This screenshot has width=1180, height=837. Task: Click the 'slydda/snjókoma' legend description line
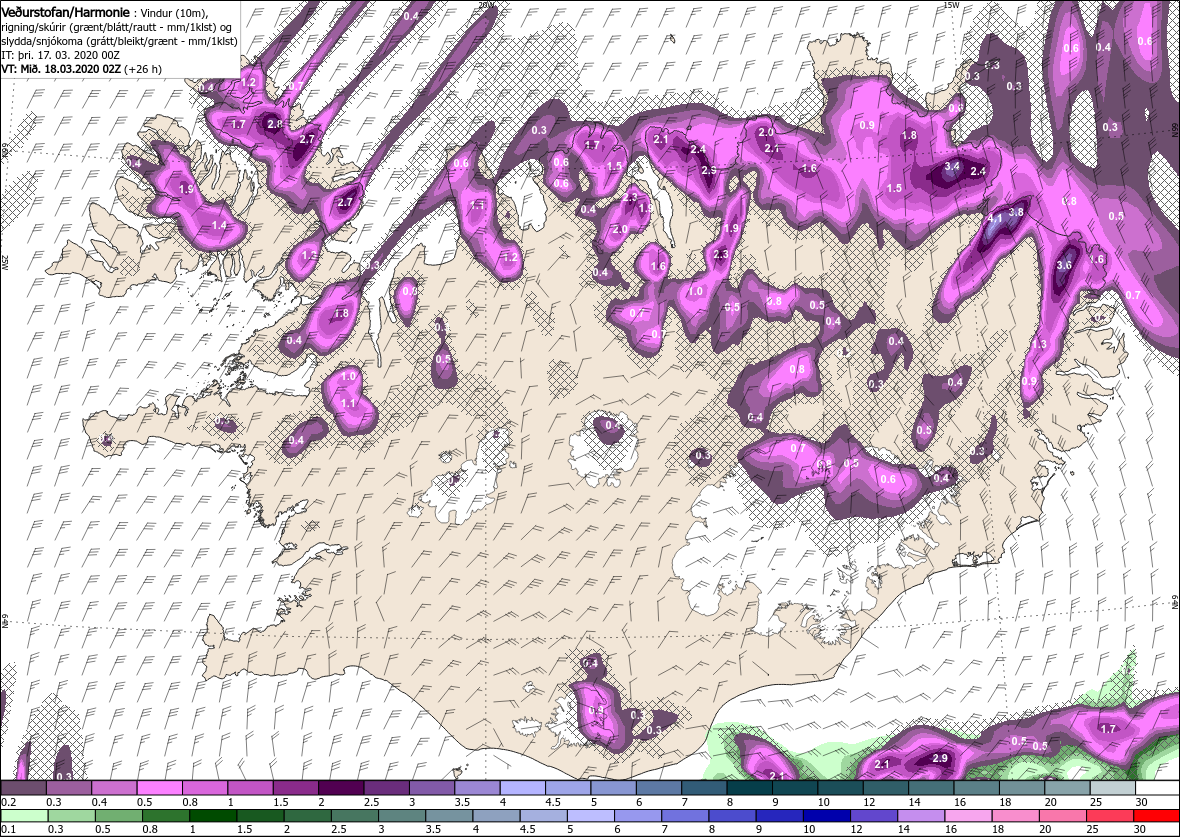coord(120,41)
